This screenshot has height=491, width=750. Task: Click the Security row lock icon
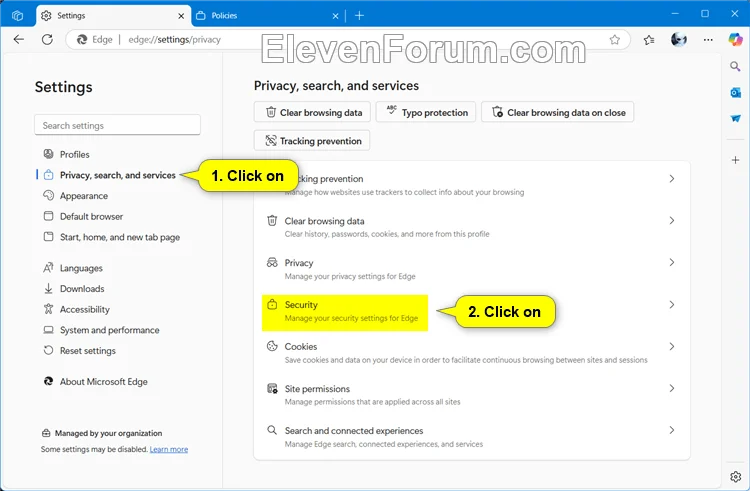click(x=272, y=304)
